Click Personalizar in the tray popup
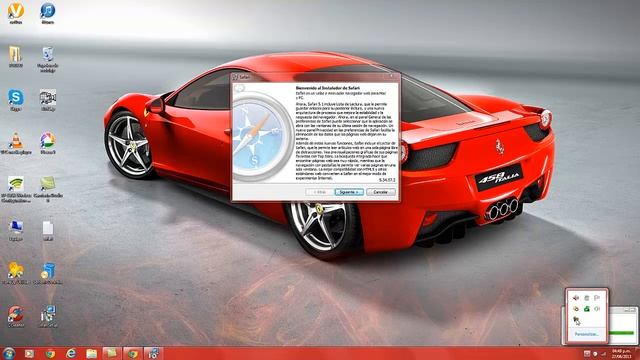Screen dimensions: 640x360 [587, 334]
